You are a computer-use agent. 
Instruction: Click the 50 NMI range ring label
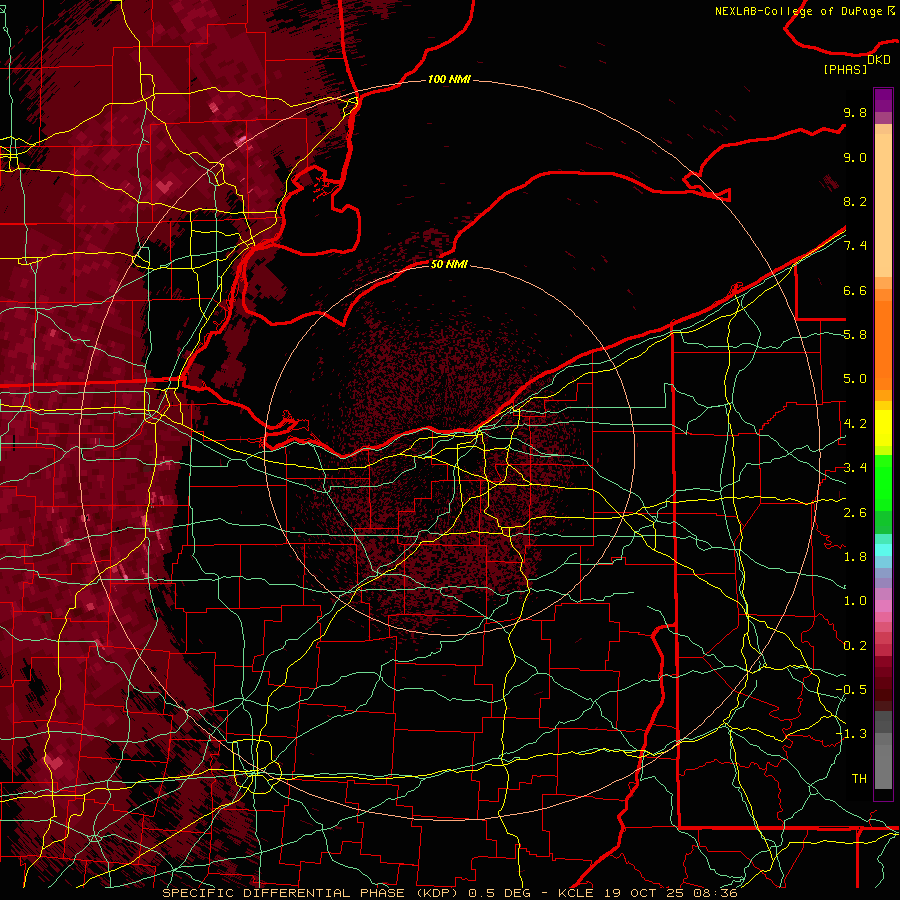[x=449, y=264]
